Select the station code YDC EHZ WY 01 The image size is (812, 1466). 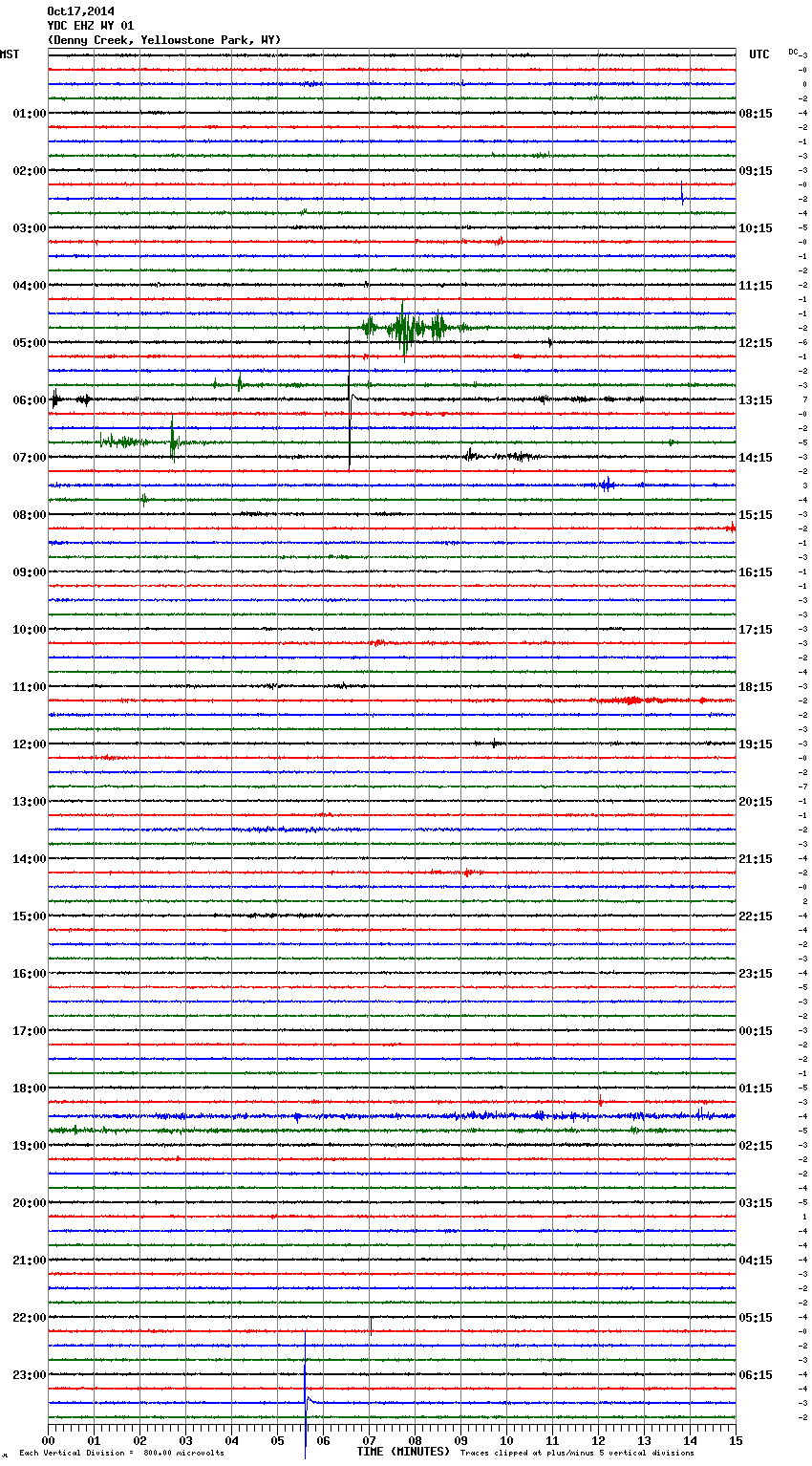coord(91,26)
